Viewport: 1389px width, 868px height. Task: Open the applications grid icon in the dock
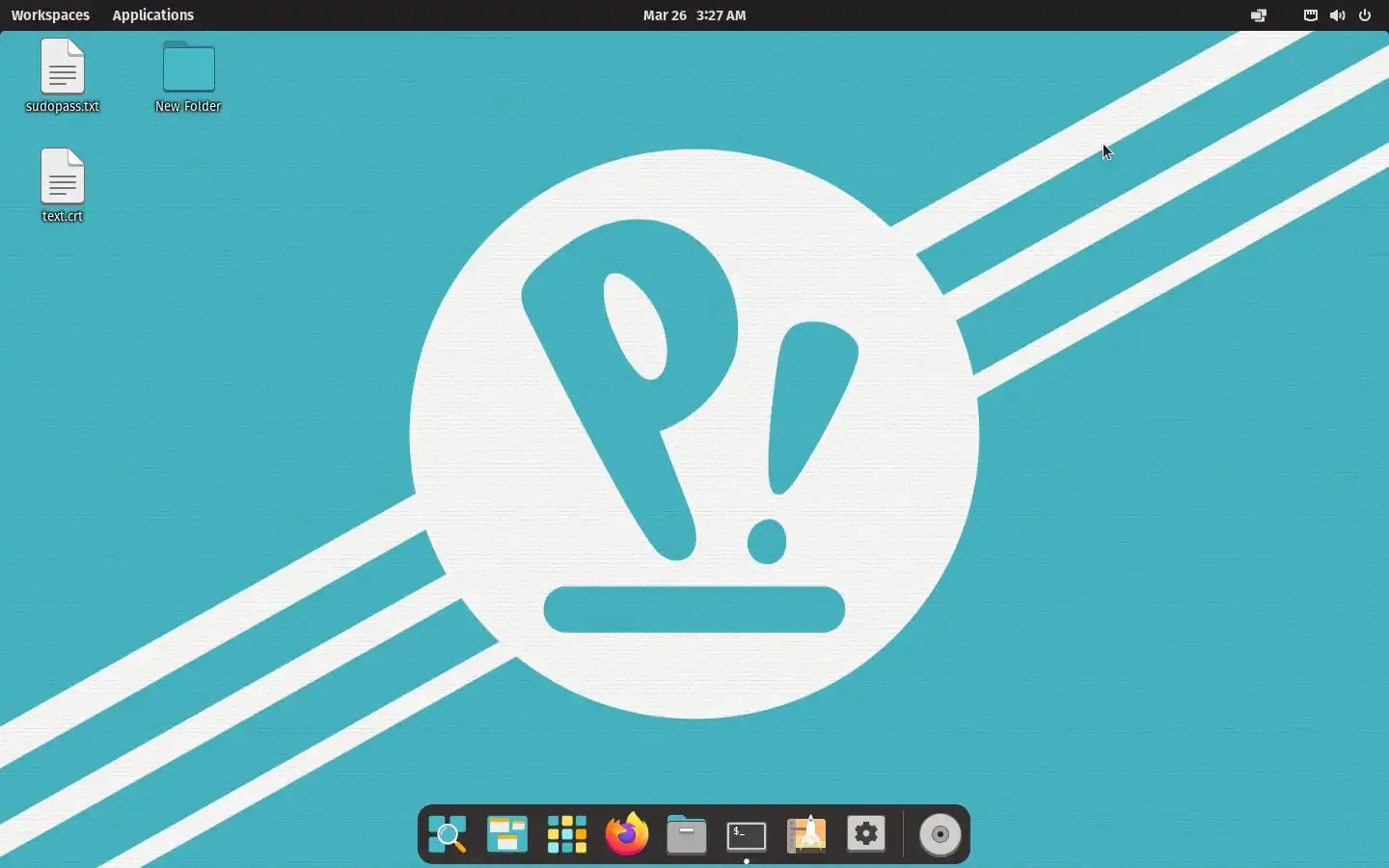point(567,834)
